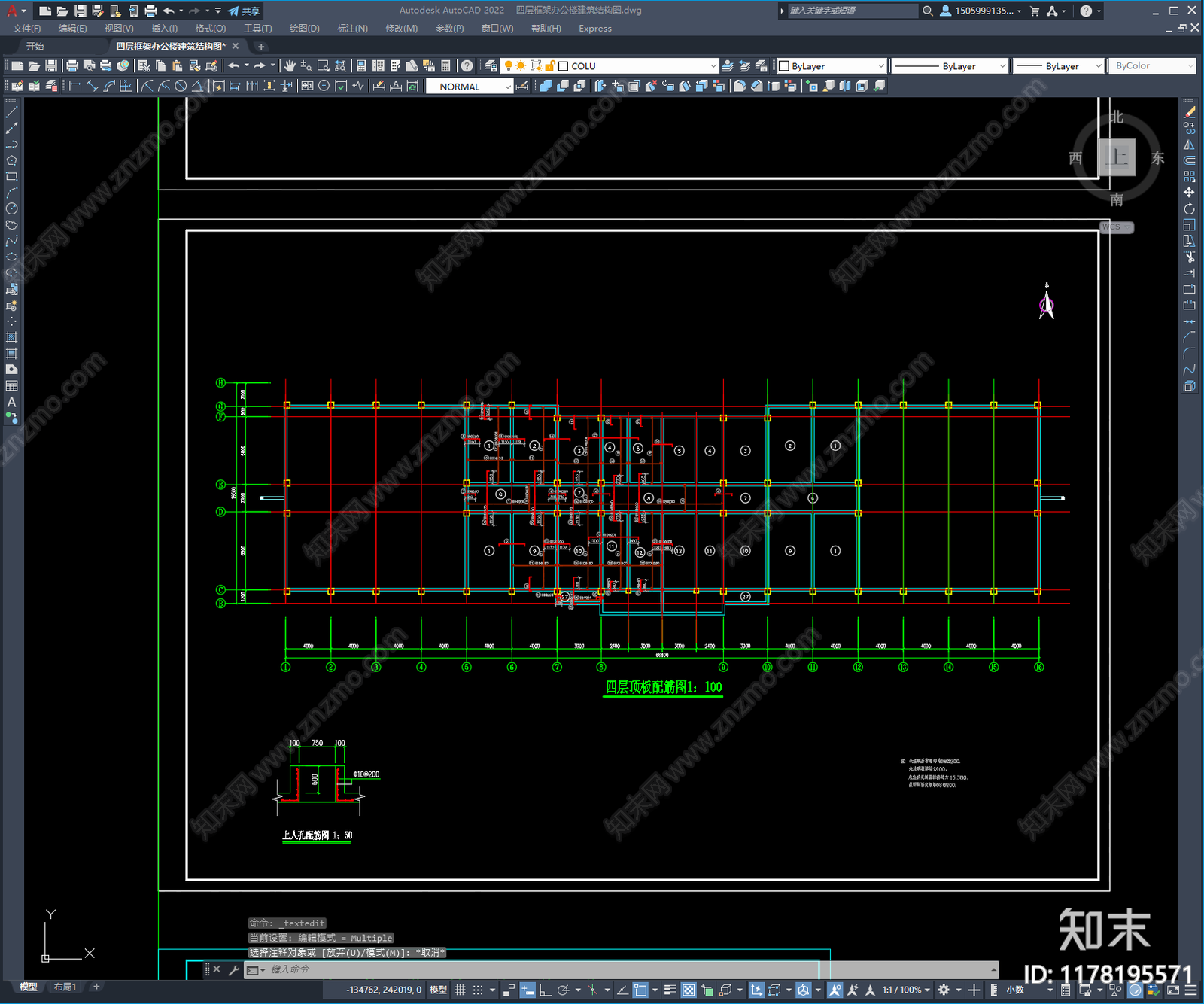Toggle lineweight display in status bar
The height and width of the screenshot is (1004, 1204).
click(x=670, y=990)
